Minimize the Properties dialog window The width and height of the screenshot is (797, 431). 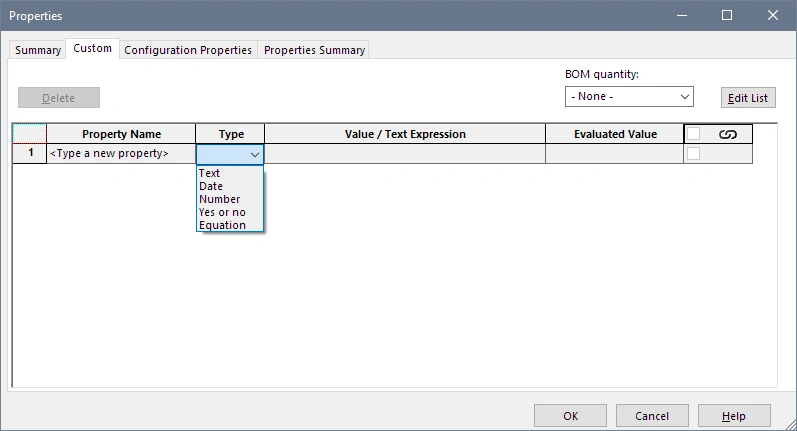pos(681,15)
